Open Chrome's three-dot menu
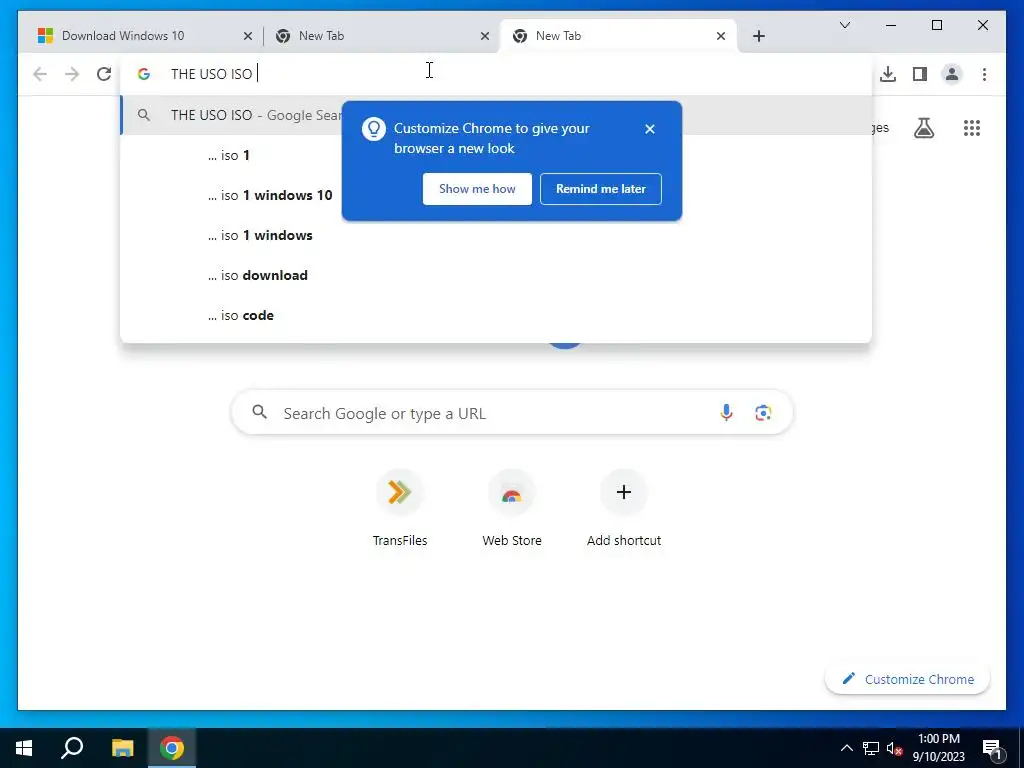This screenshot has height=768, width=1024. pyautogui.click(x=984, y=74)
